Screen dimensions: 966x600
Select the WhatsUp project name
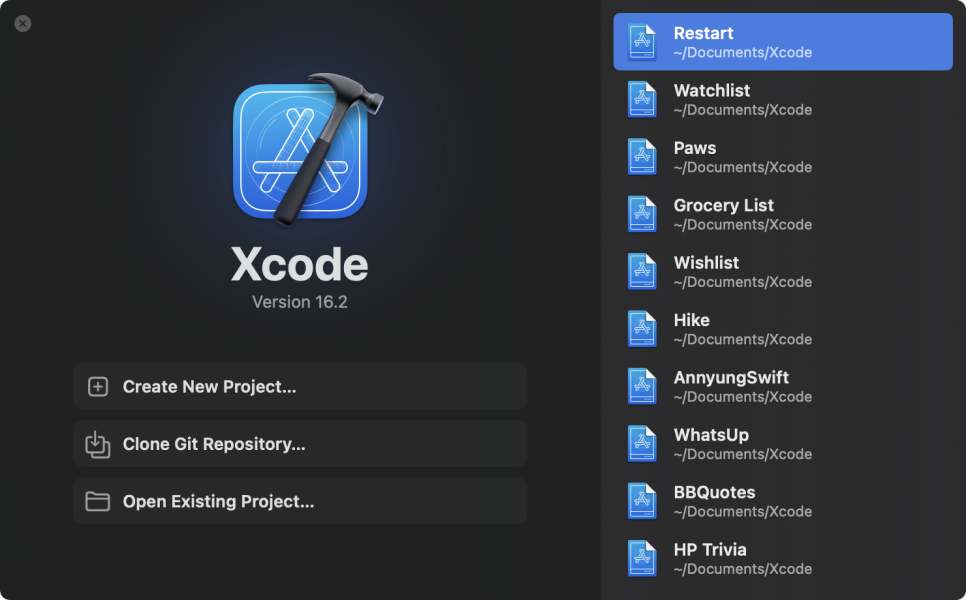(711, 435)
